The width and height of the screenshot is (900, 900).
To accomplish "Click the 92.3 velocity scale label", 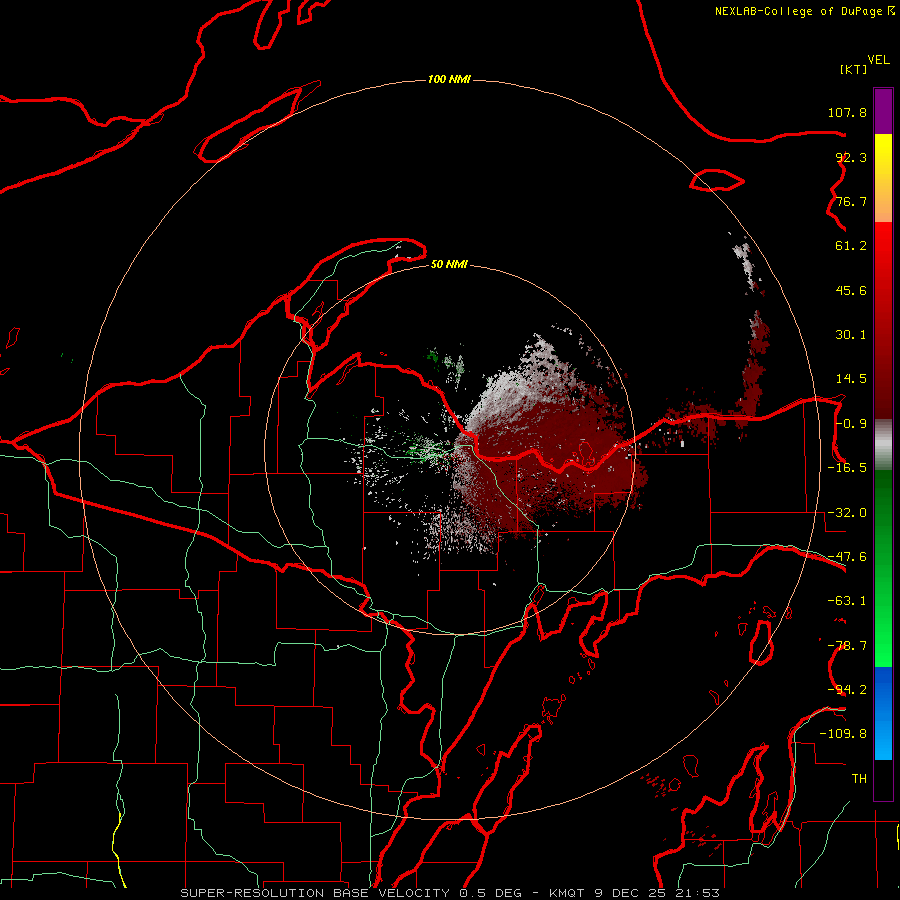I will [851, 157].
